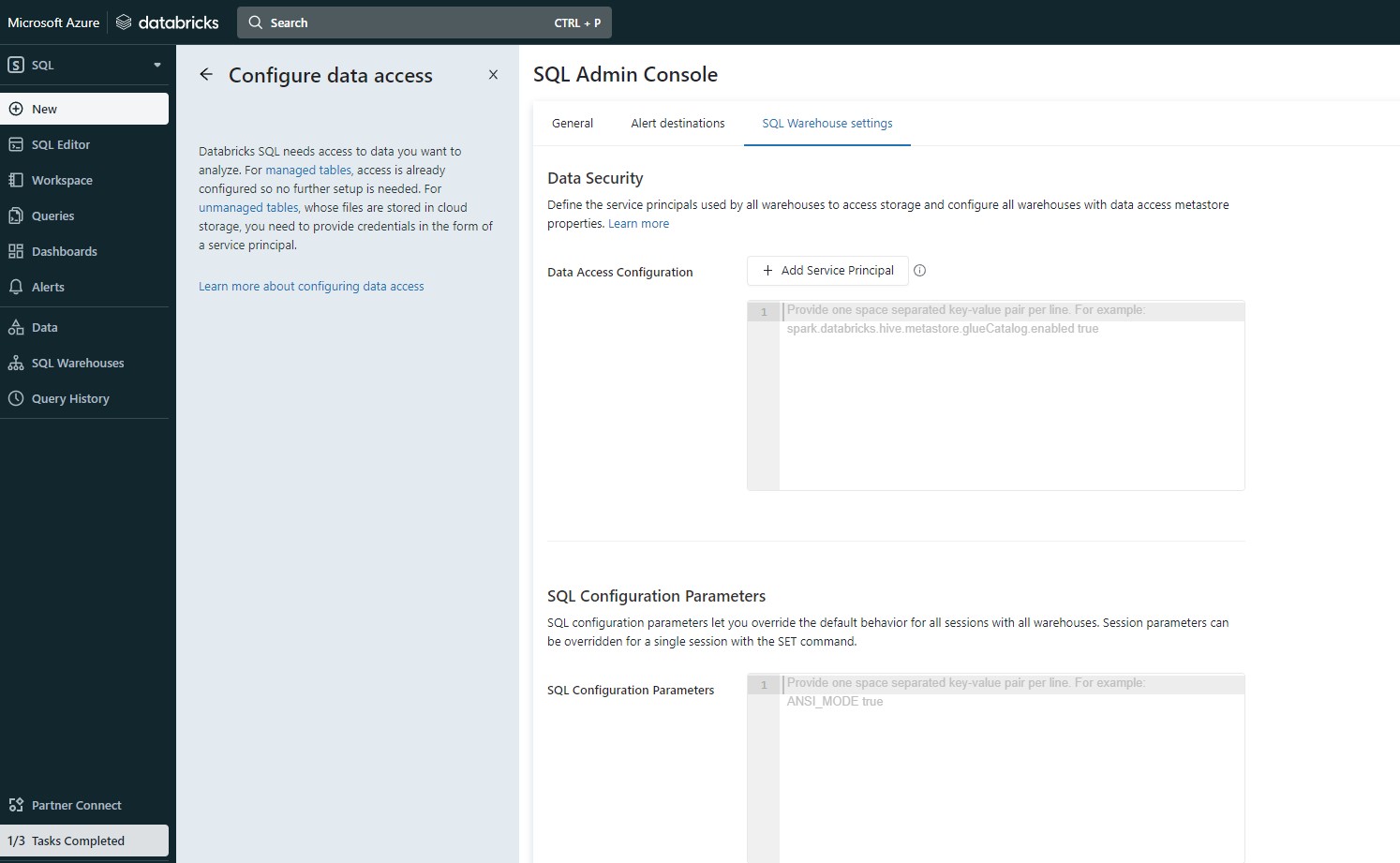Screen dimensions: 1400x863
Task: Open the SQL persona switcher dropdown
Action: click(x=156, y=65)
